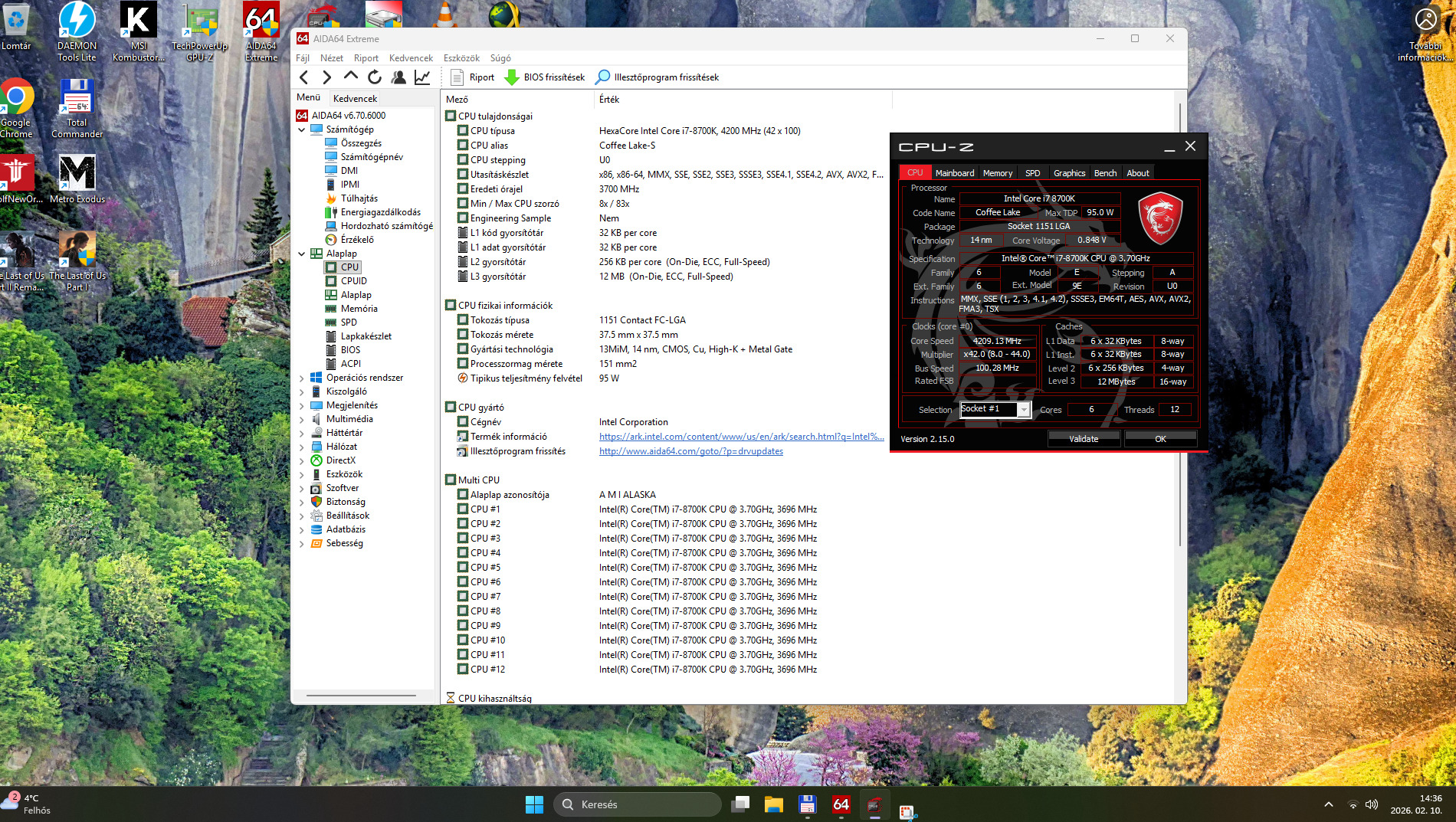The height and width of the screenshot is (822, 1456).
Task: Open Task View on taskbar
Action: click(740, 804)
